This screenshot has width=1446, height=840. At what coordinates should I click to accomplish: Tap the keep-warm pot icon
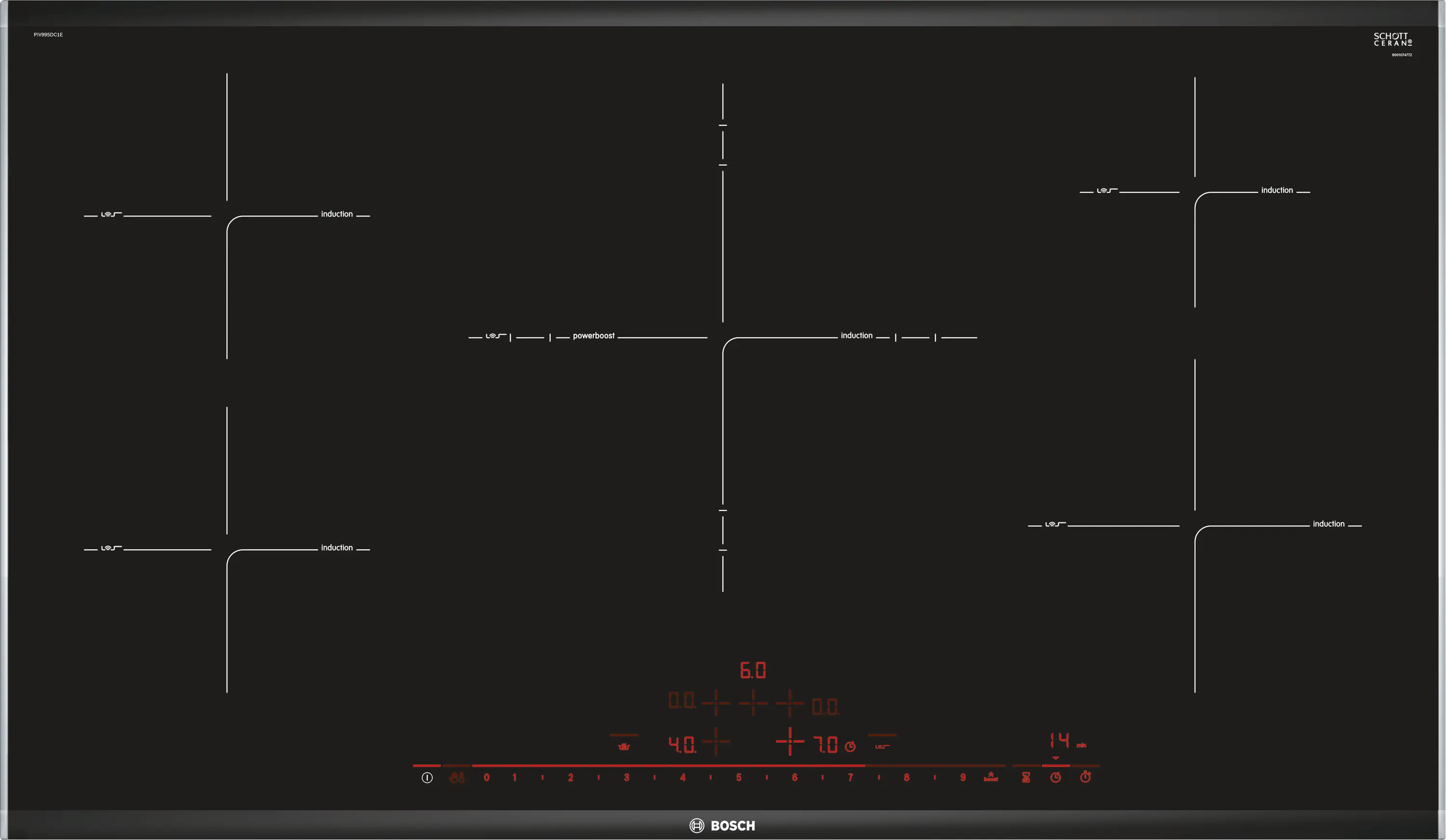(x=624, y=746)
